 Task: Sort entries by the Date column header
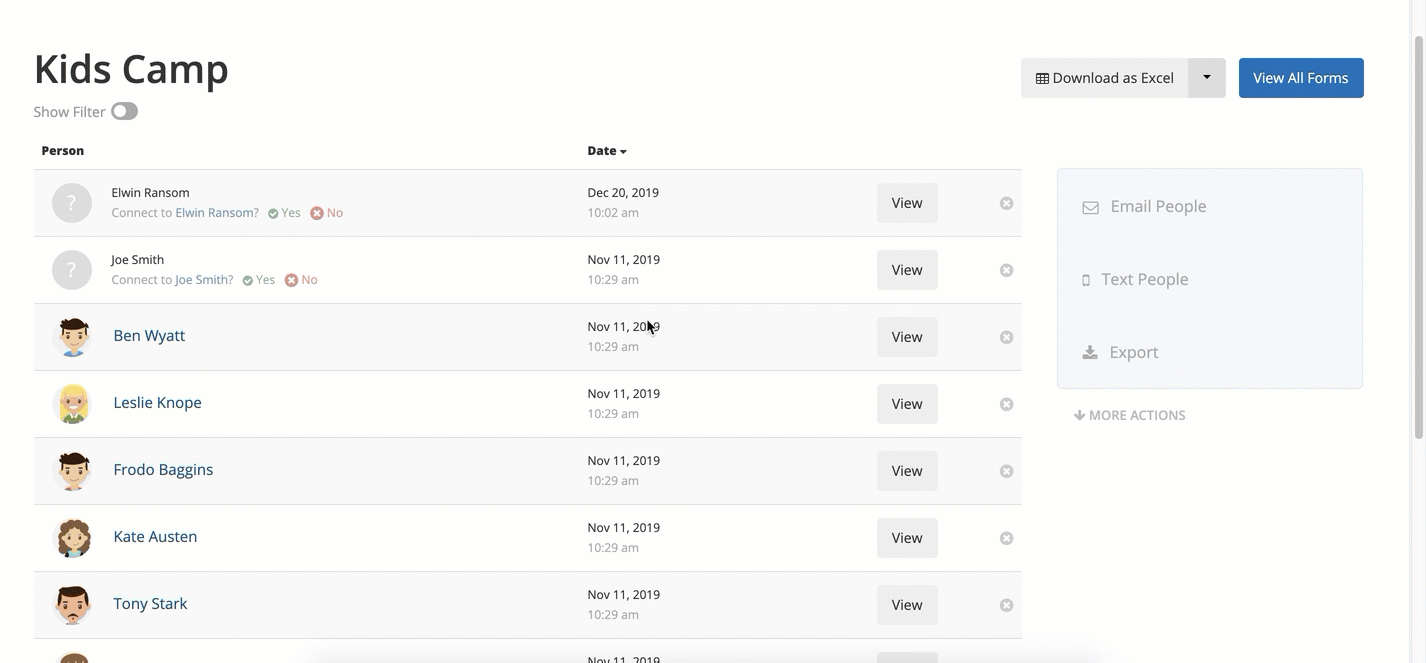click(607, 151)
